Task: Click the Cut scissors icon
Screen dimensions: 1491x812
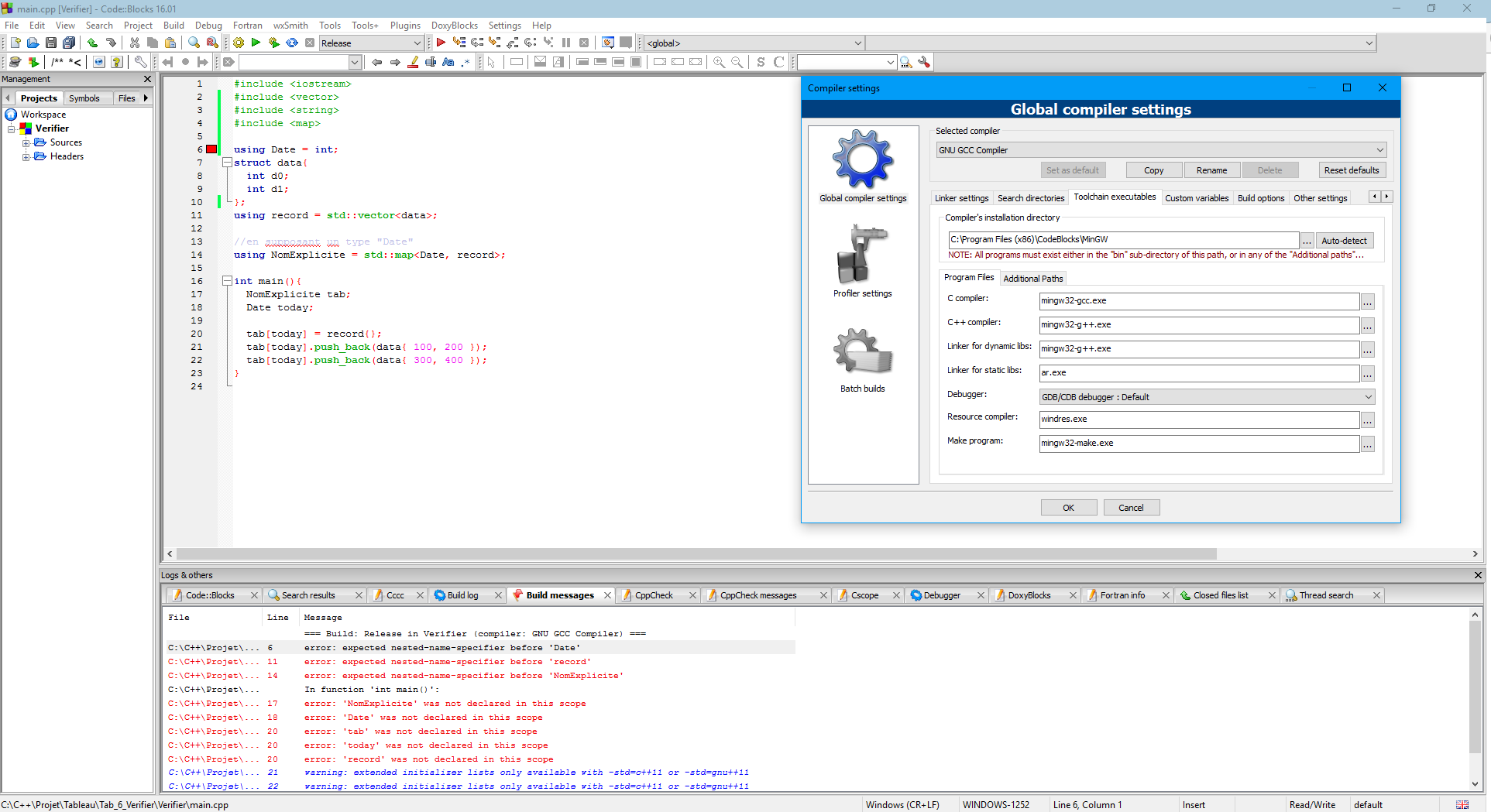Action: [x=135, y=43]
